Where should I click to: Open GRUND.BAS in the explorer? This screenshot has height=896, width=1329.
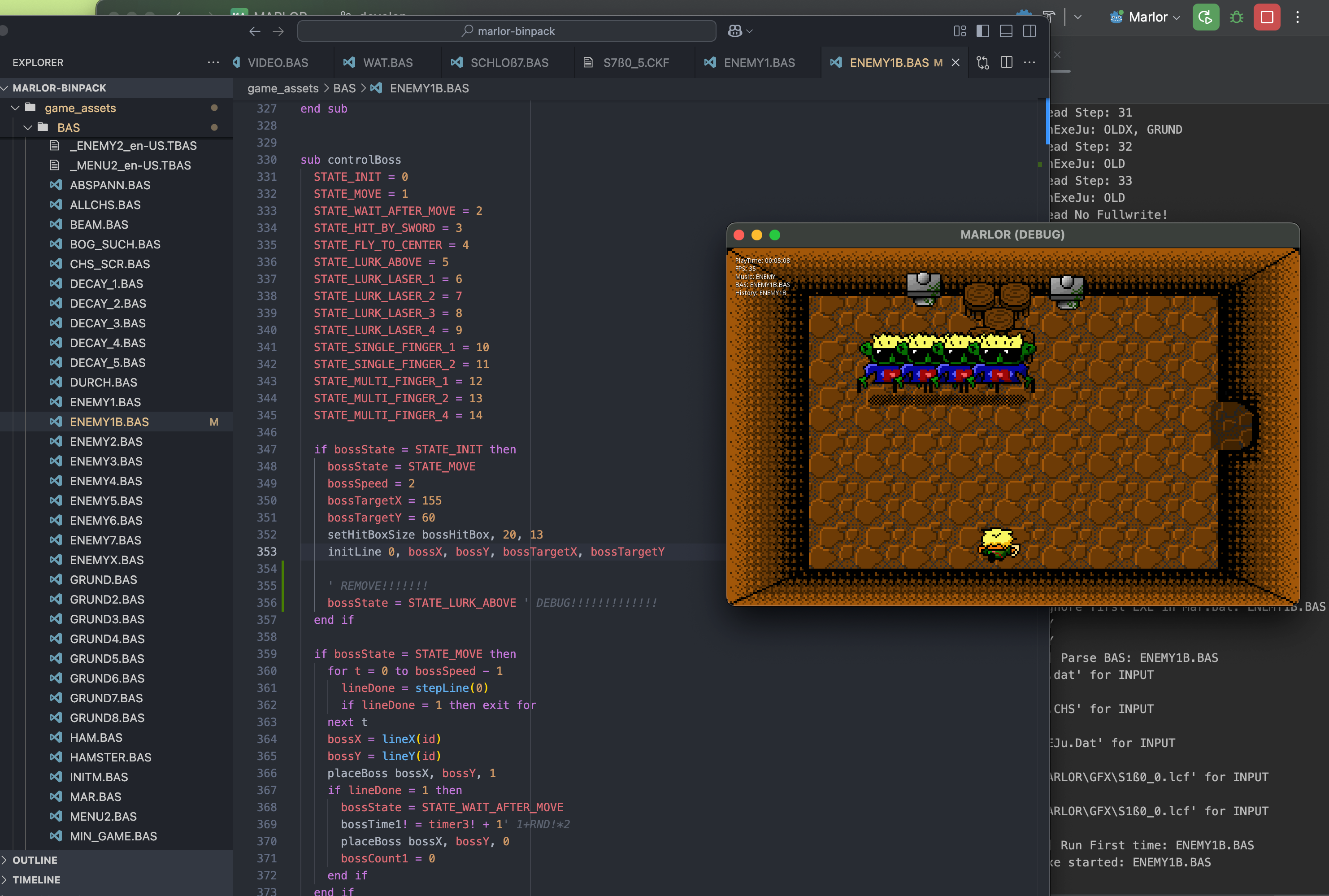(x=103, y=579)
